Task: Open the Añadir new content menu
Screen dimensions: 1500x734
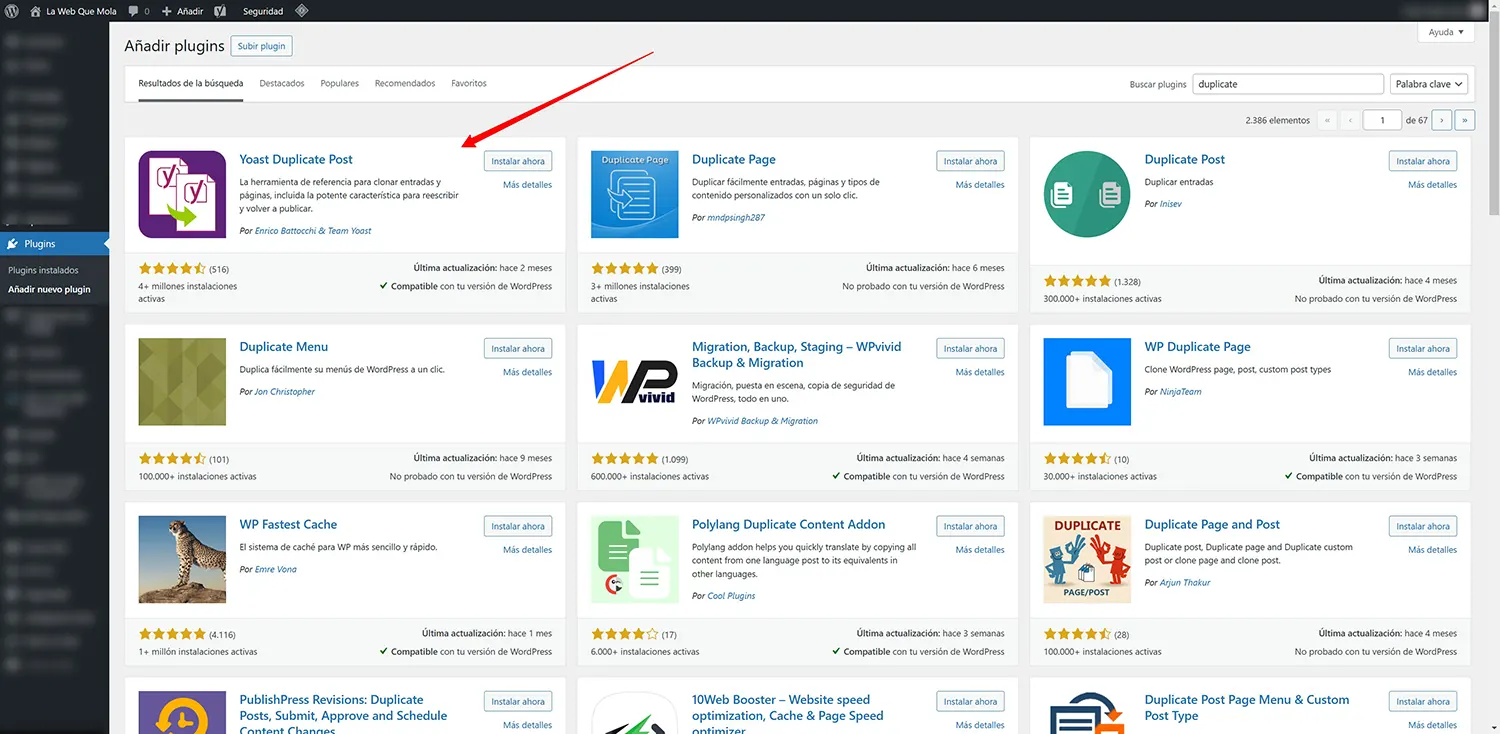Action: (183, 11)
